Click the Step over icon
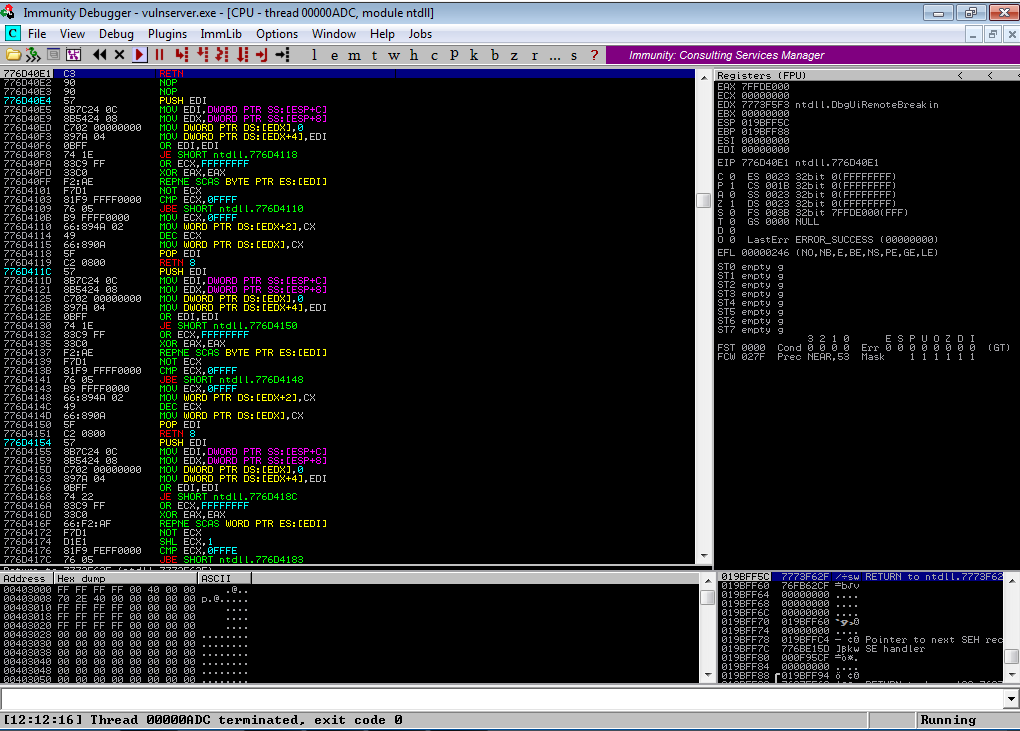This screenshot has height=731, width=1020. (202, 55)
